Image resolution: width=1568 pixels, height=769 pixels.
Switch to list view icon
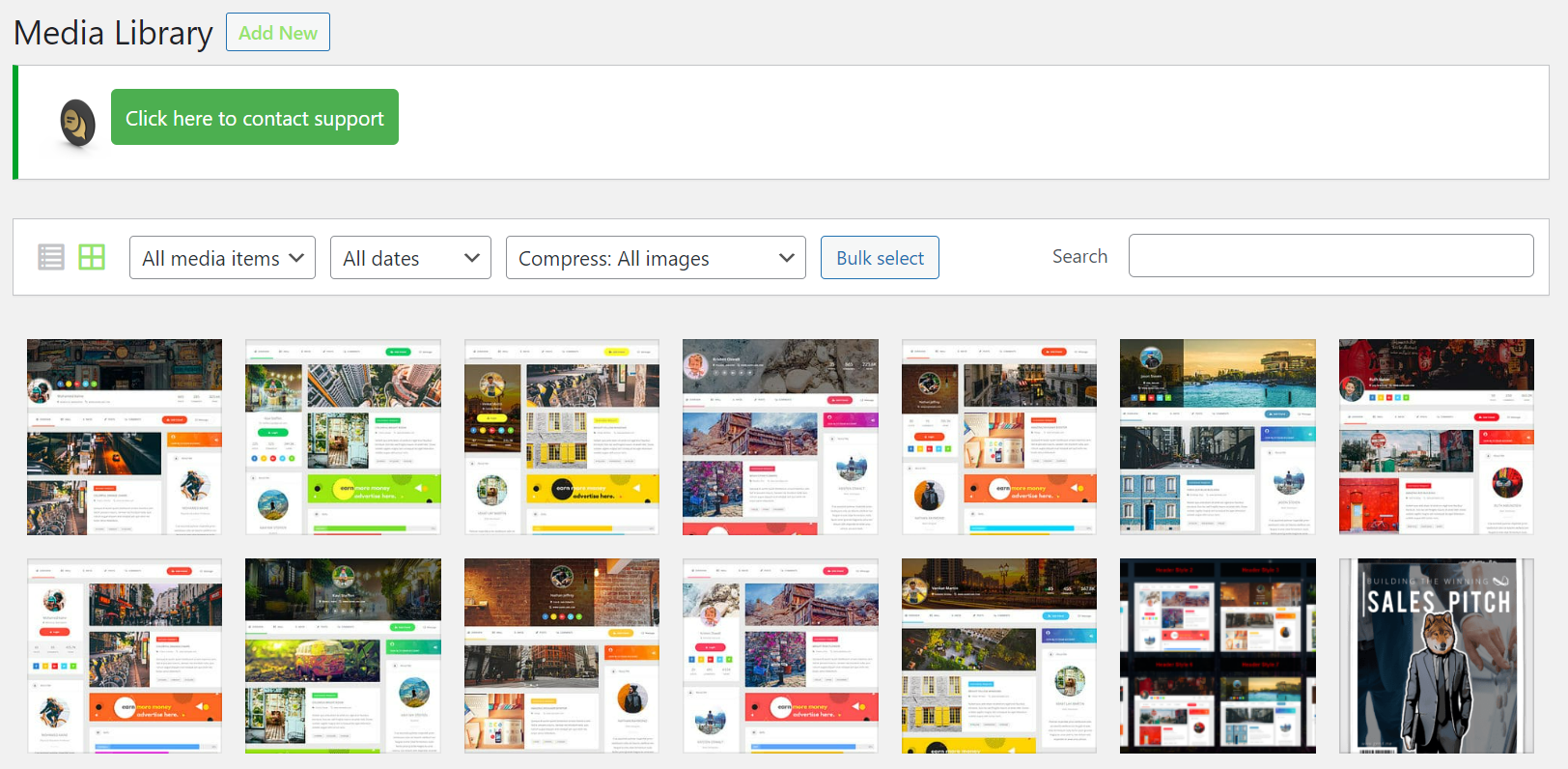(x=51, y=257)
